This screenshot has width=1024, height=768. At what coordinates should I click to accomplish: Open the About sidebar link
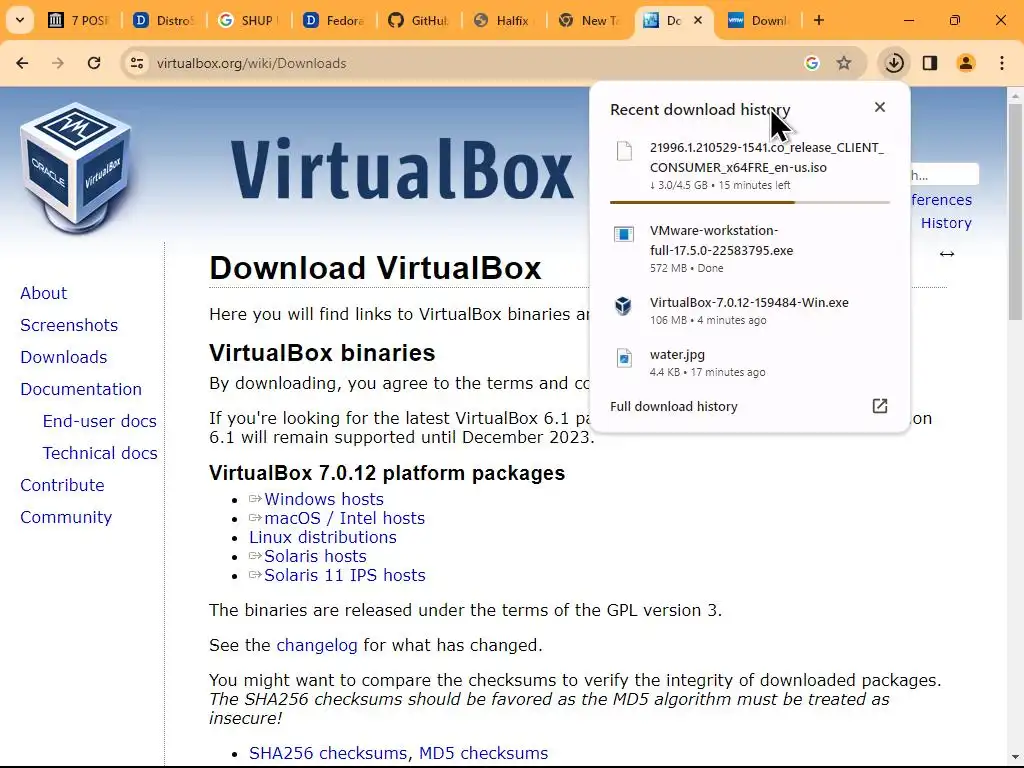click(44, 293)
